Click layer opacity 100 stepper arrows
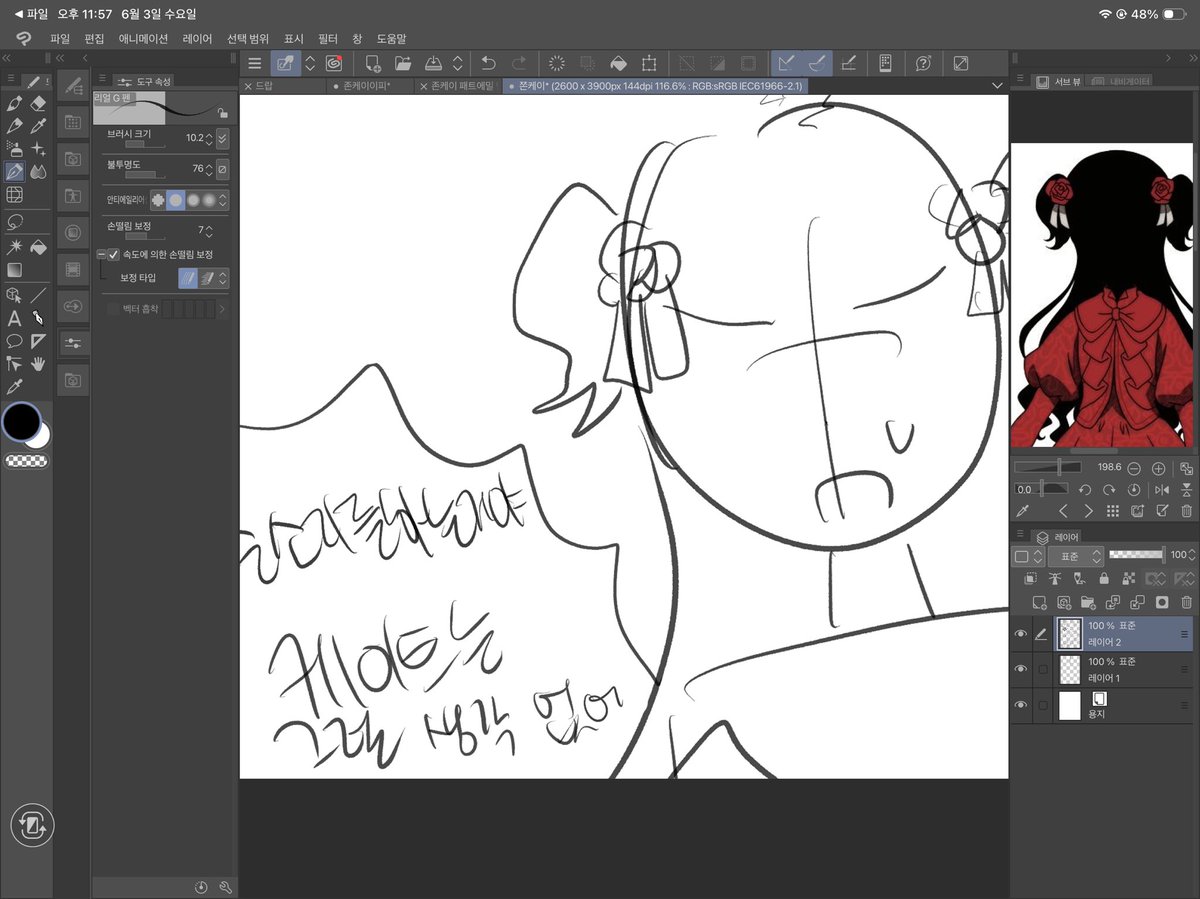Image resolution: width=1200 pixels, height=899 pixels. tap(1191, 555)
